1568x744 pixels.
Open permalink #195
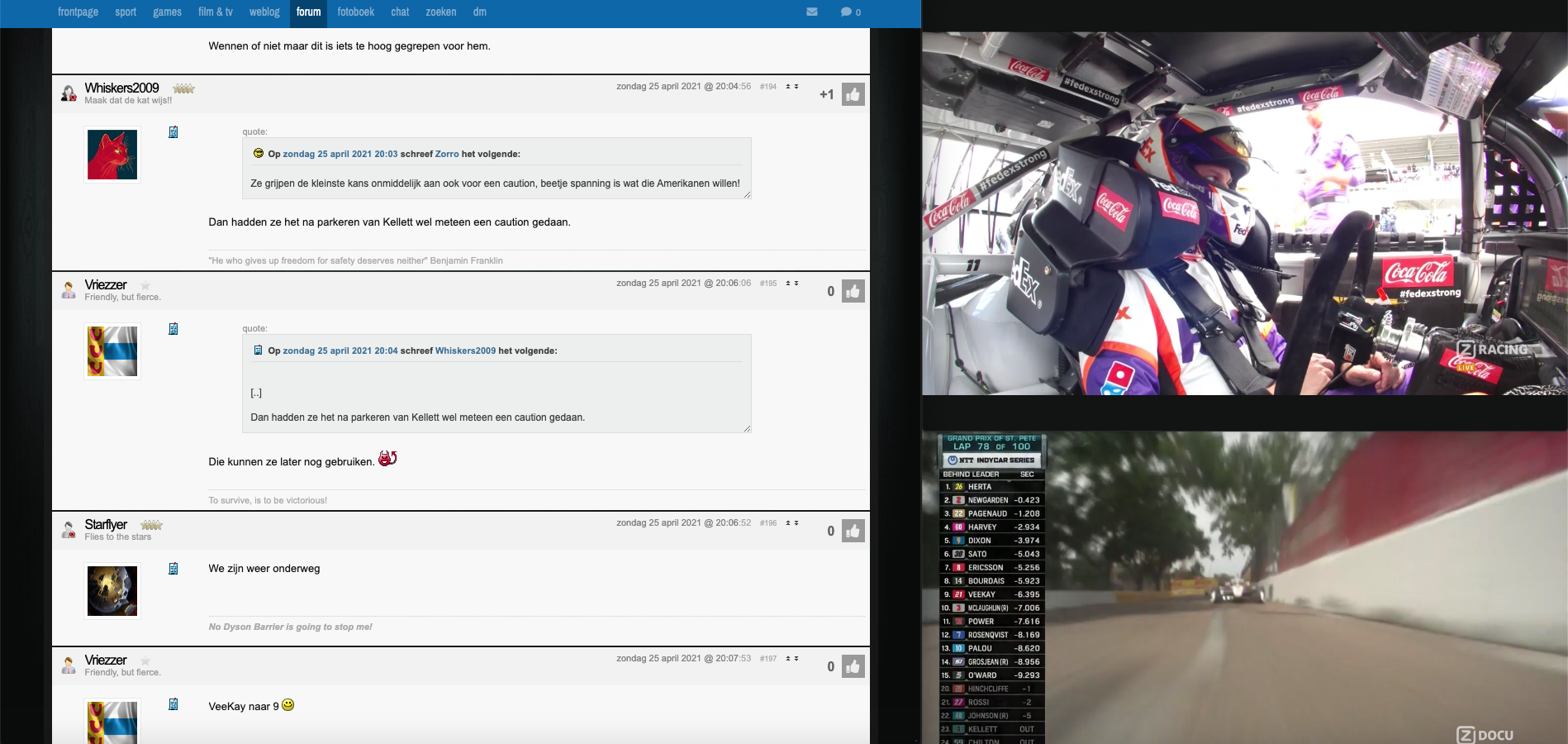[768, 283]
